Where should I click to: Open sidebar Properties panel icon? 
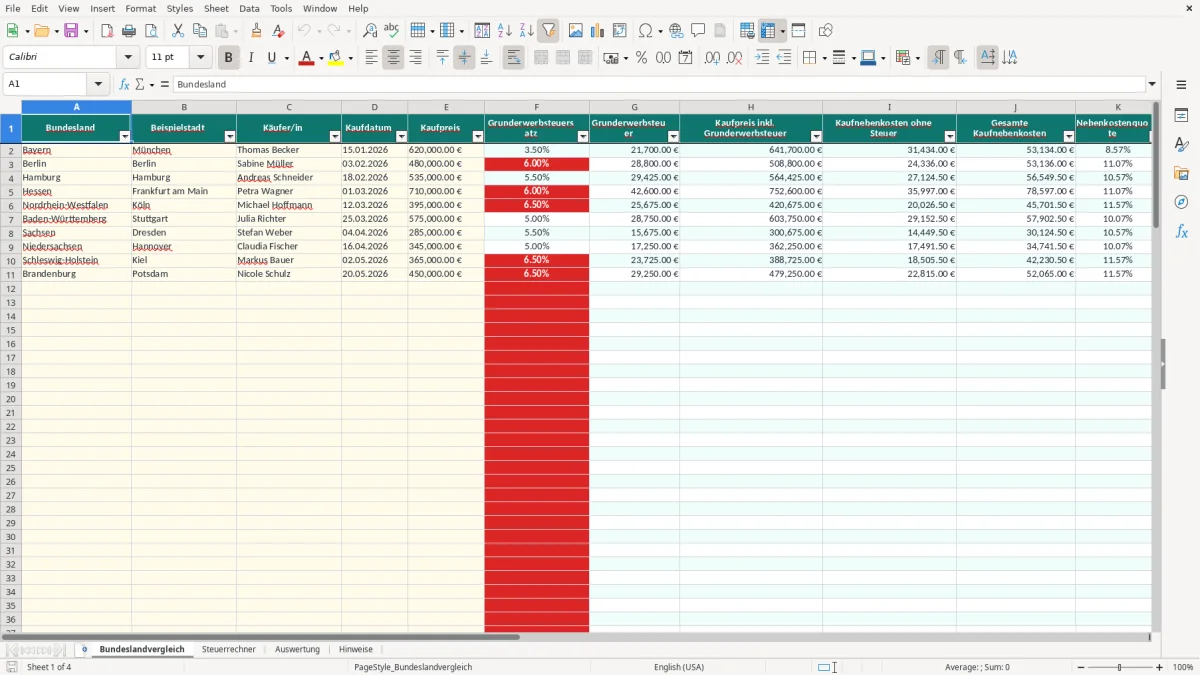click(x=1181, y=116)
